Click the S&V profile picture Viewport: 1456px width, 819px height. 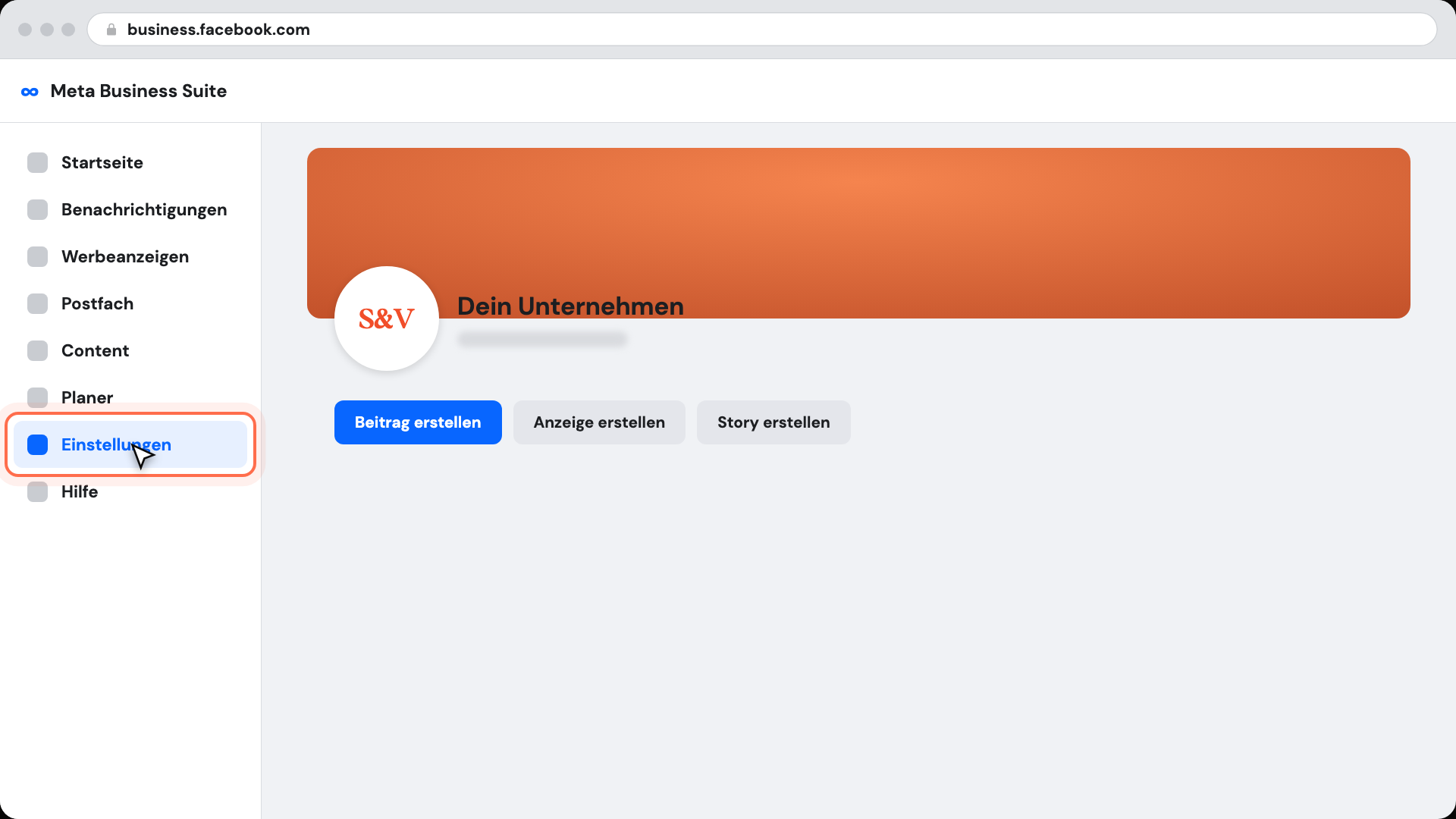387,318
